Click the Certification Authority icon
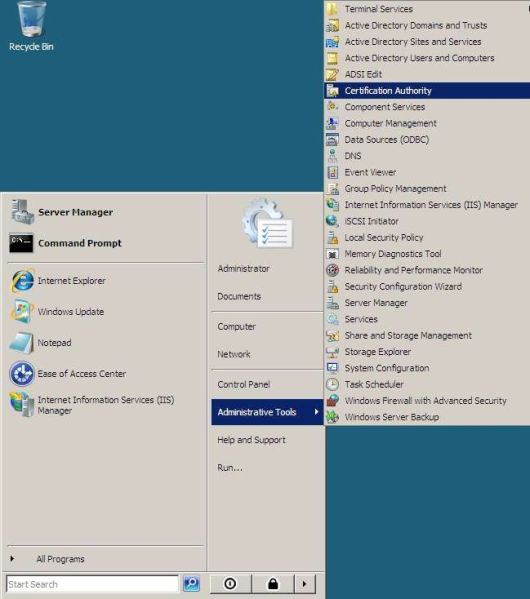This screenshot has width=530, height=599. [x=332, y=91]
